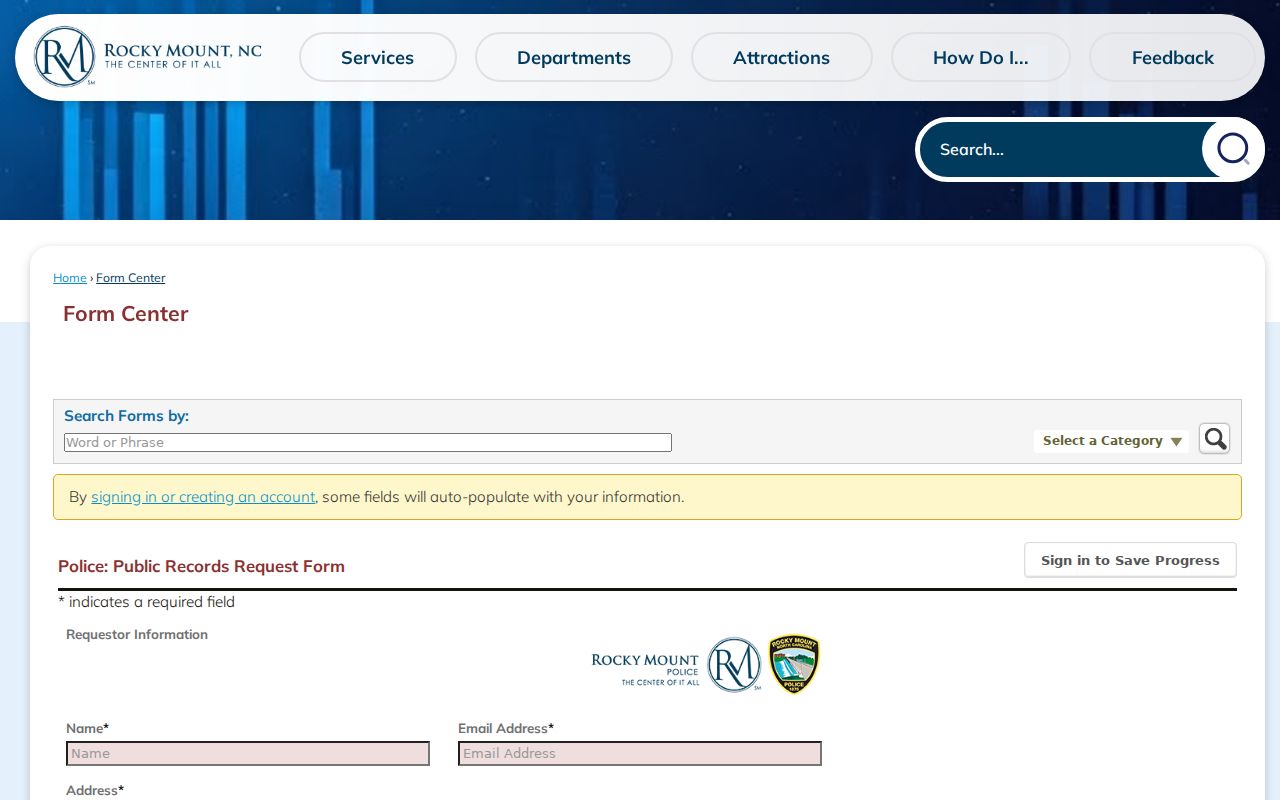The width and height of the screenshot is (1280, 800).
Task: Click Police: Public Records Request Form title
Action: [202, 566]
